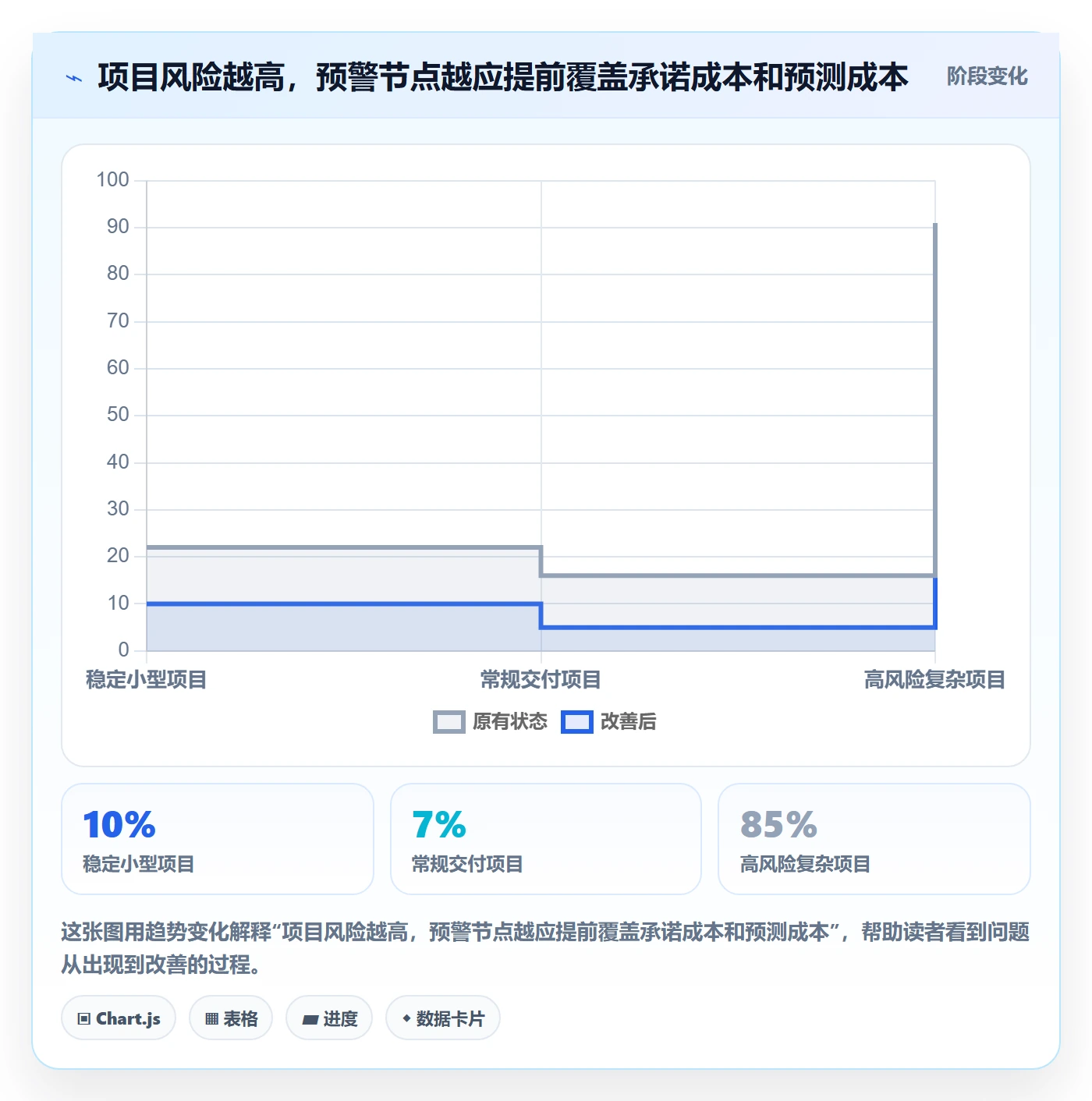Select the 表格 tag chip
Screen dimensions: 1092x1101
[231, 1018]
